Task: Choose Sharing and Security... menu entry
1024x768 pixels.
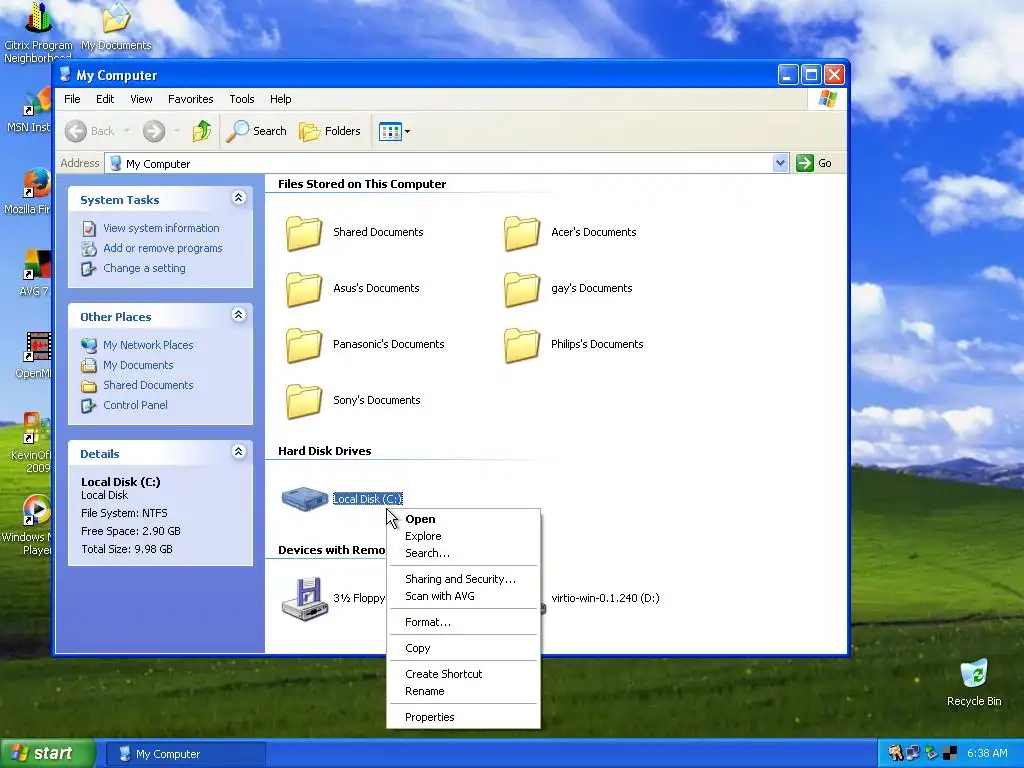Action: (x=464, y=579)
